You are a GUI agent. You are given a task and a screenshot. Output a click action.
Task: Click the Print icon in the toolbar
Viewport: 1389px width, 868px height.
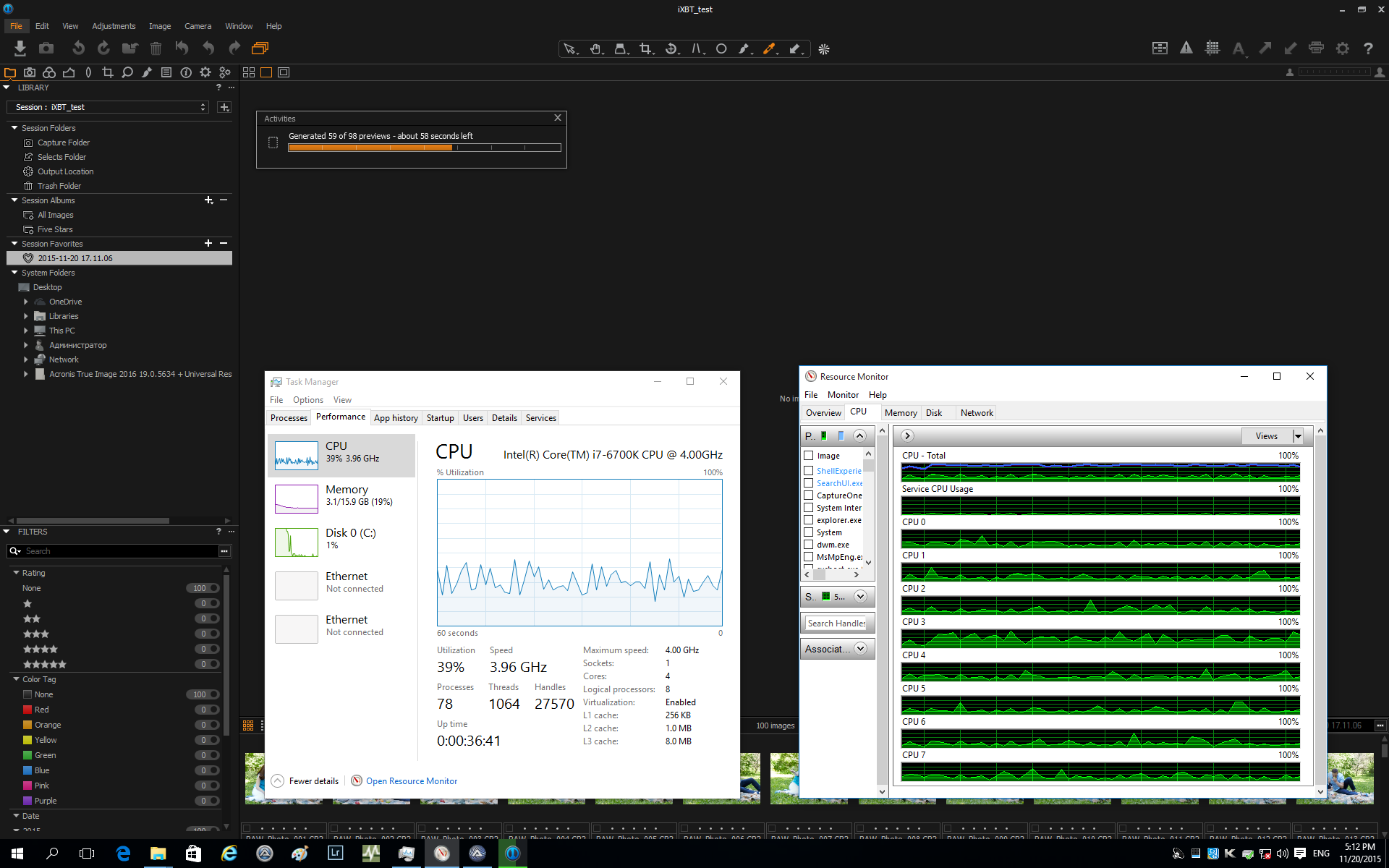coord(1316,48)
